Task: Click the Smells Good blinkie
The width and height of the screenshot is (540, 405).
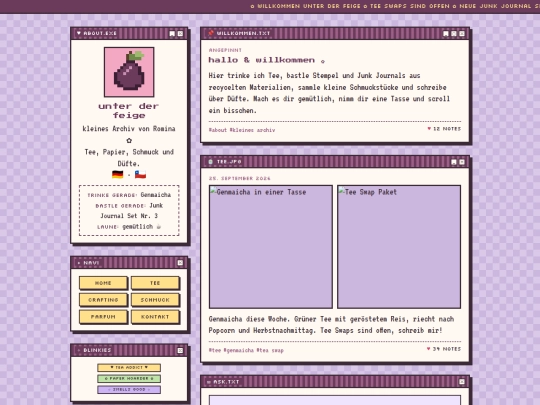Action: tap(129, 390)
